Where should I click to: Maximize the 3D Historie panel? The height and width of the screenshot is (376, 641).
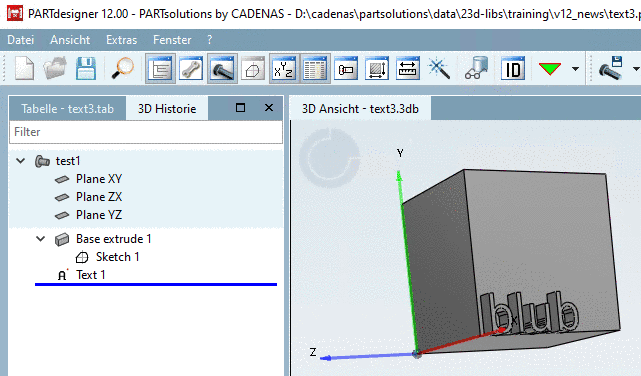pos(240,107)
